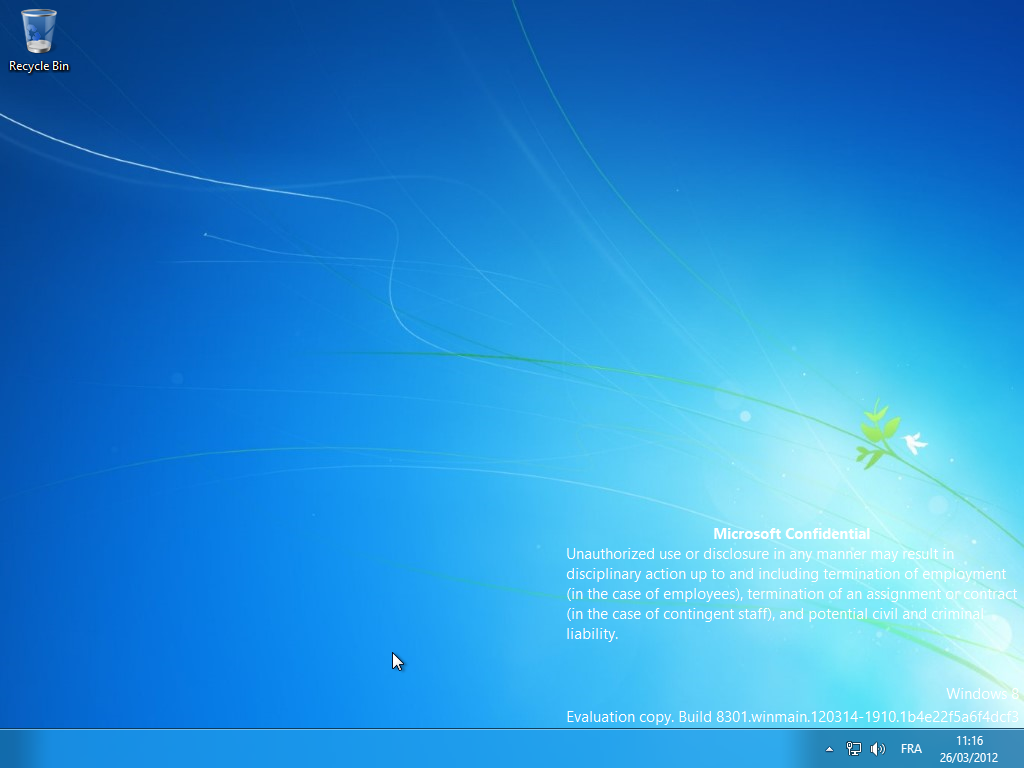
Task: Click the "Microsoft Confidential" heading
Action: pos(791,534)
